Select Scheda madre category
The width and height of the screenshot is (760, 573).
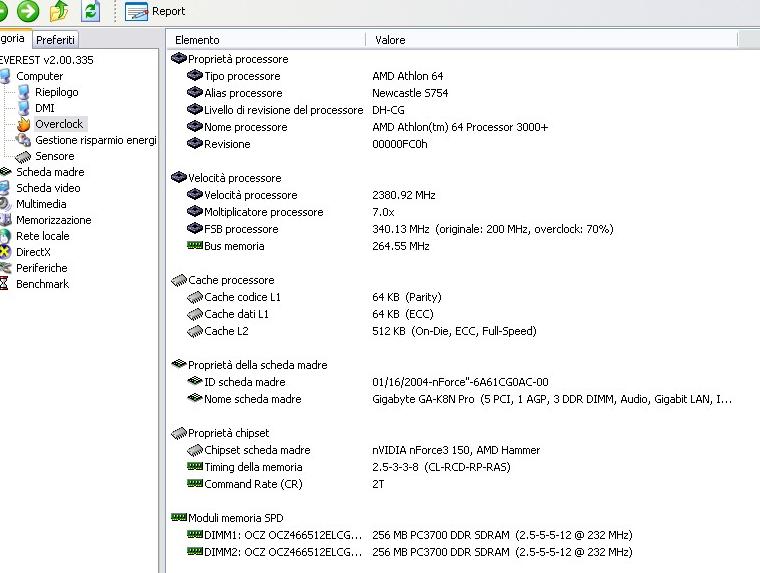pyautogui.click(x=50, y=172)
